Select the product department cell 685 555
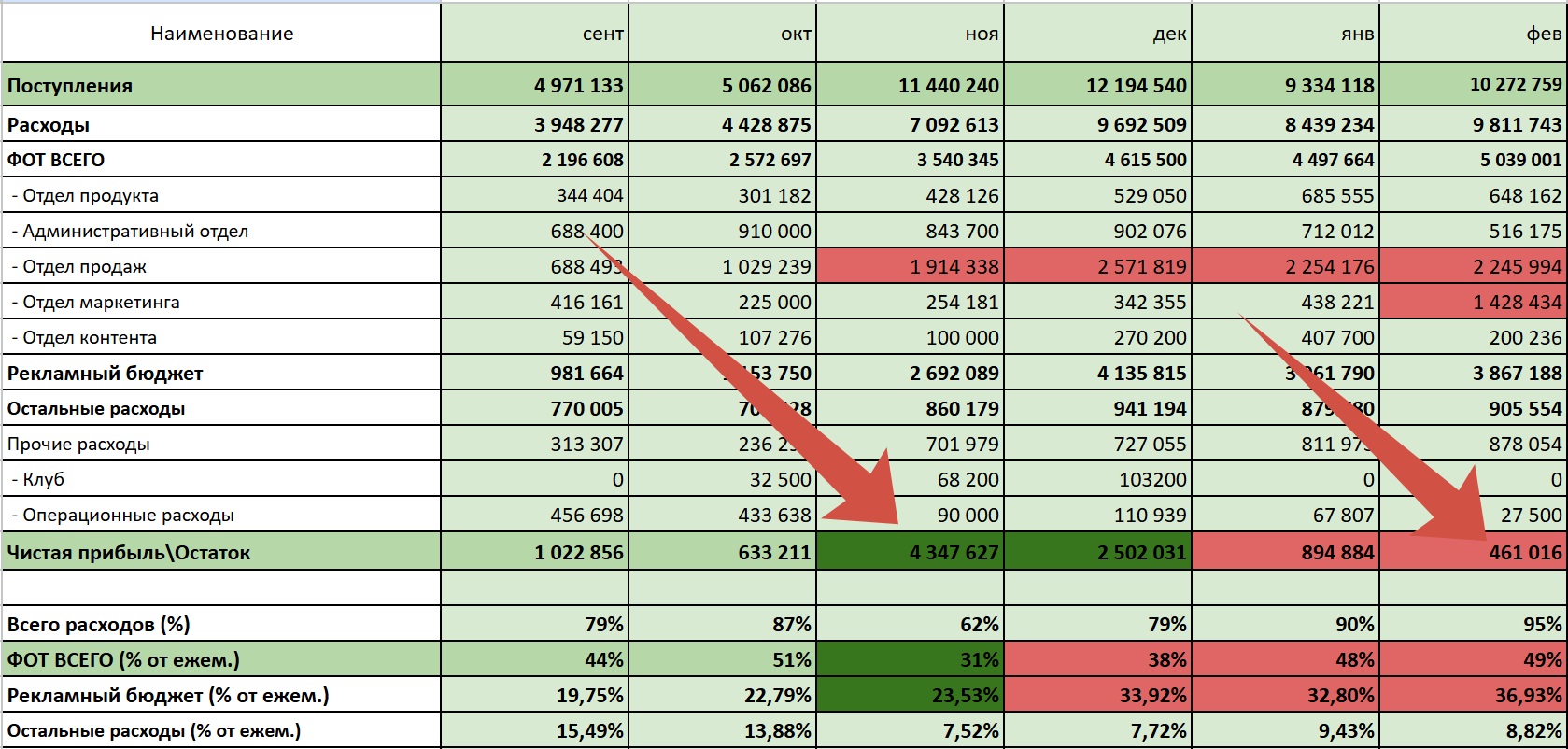Image resolution: width=1568 pixels, height=749 pixels. click(x=1286, y=195)
